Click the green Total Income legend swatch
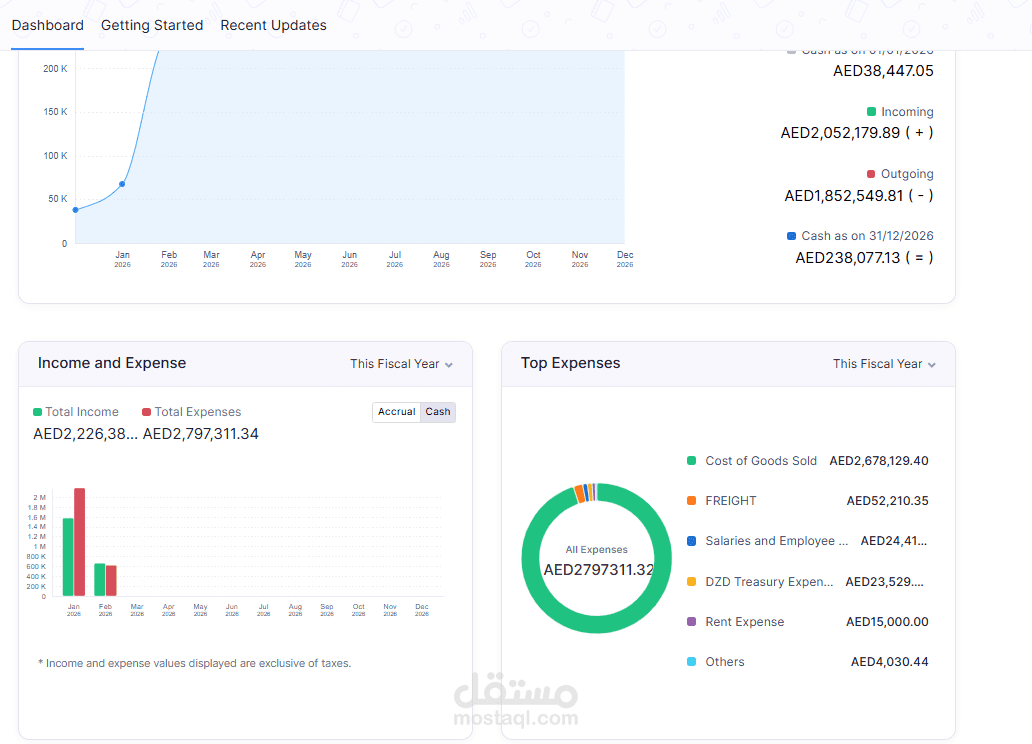This screenshot has height=744, width=1032. pos(38,412)
